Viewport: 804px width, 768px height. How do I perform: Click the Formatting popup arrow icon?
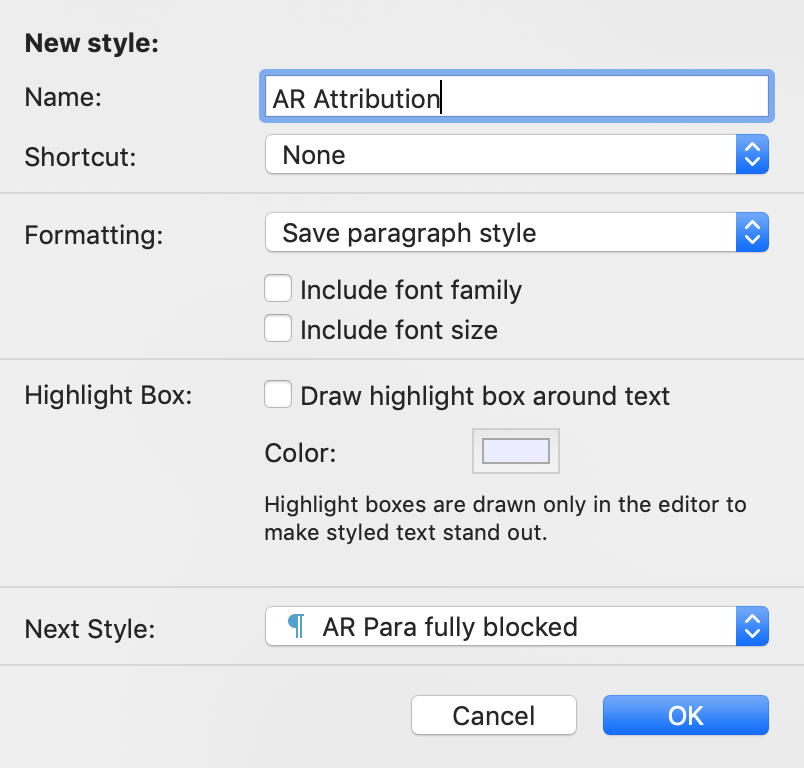click(x=752, y=232)
